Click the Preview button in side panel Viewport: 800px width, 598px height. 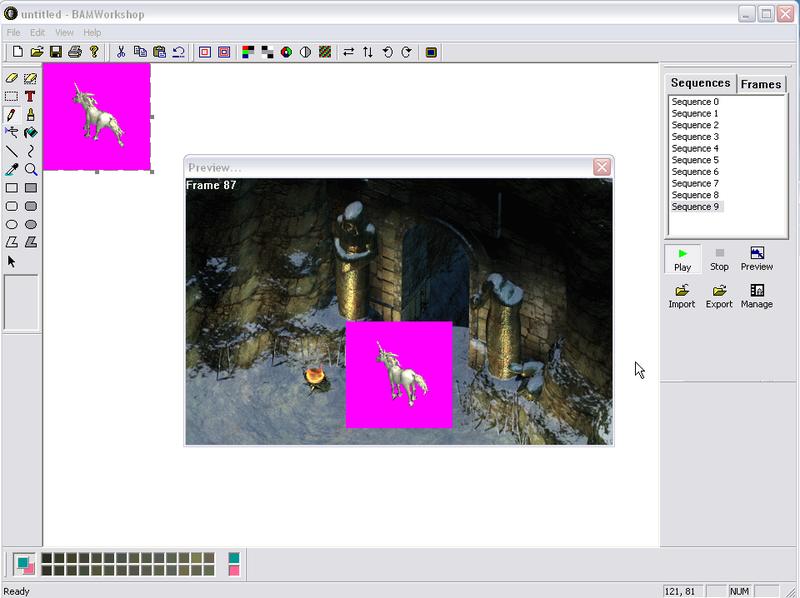tap(757, 260)
